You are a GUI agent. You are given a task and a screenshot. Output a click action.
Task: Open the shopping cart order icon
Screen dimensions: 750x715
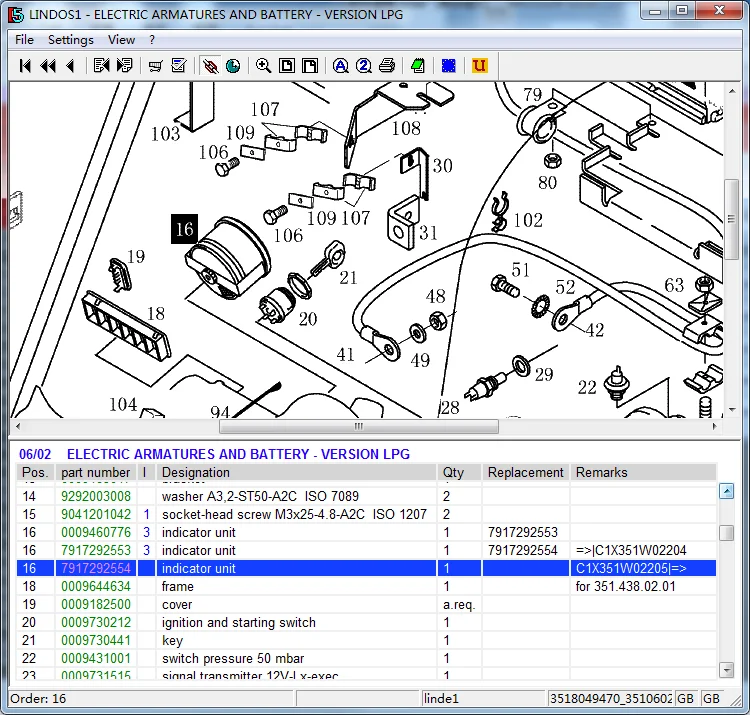(x=155, y=66)
